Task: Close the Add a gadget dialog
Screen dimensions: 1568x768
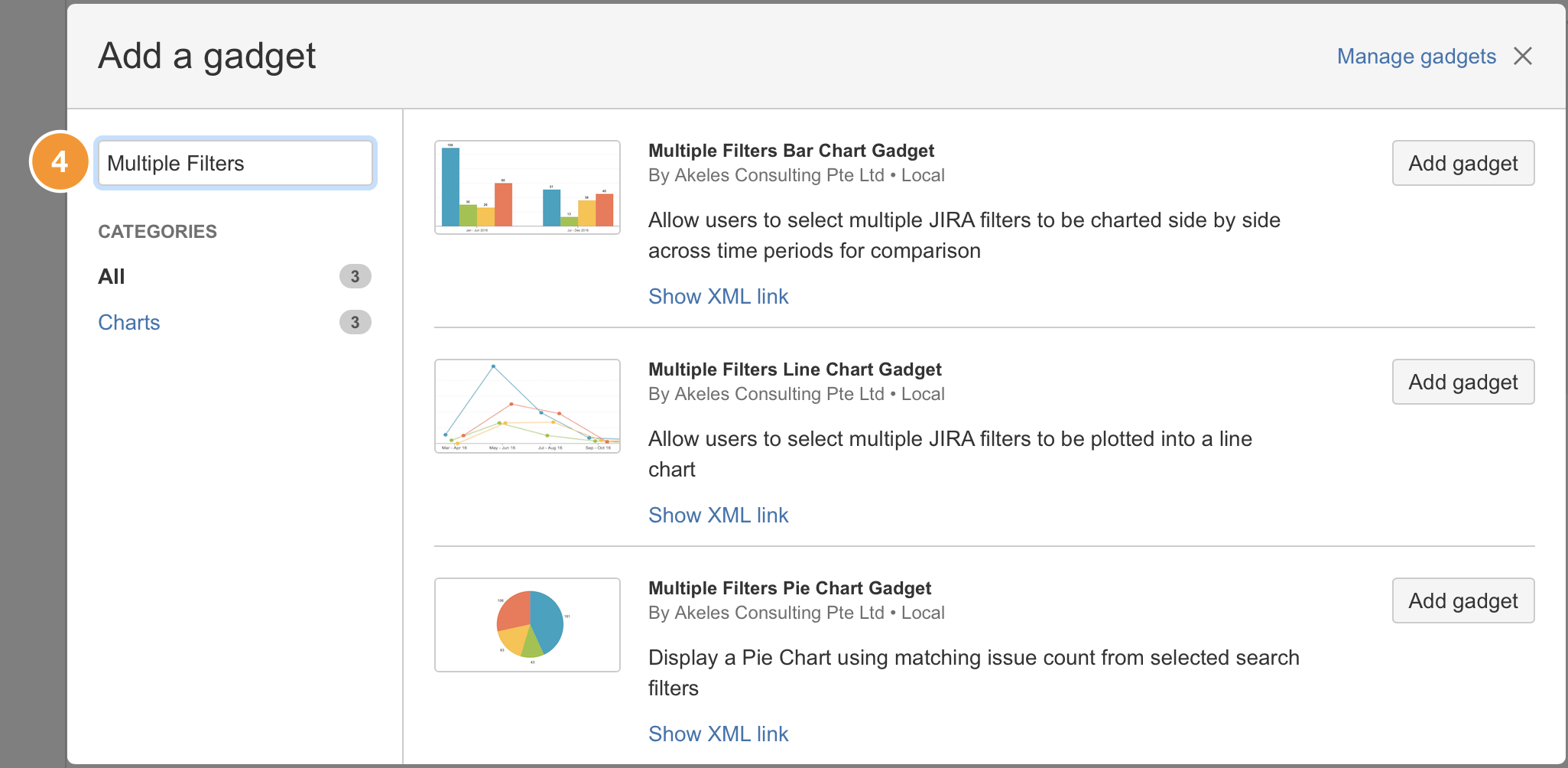Action: click(x=1522, y=56)
